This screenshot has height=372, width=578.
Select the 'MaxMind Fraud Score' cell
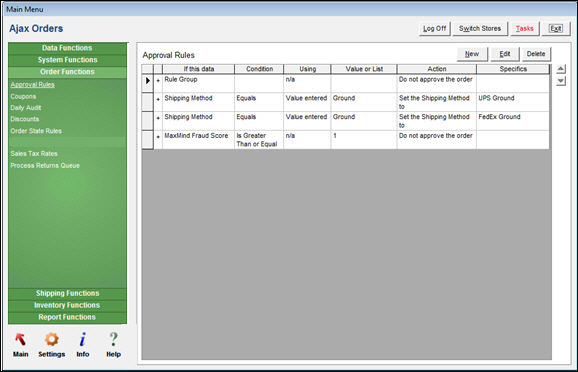click(198, 140)
